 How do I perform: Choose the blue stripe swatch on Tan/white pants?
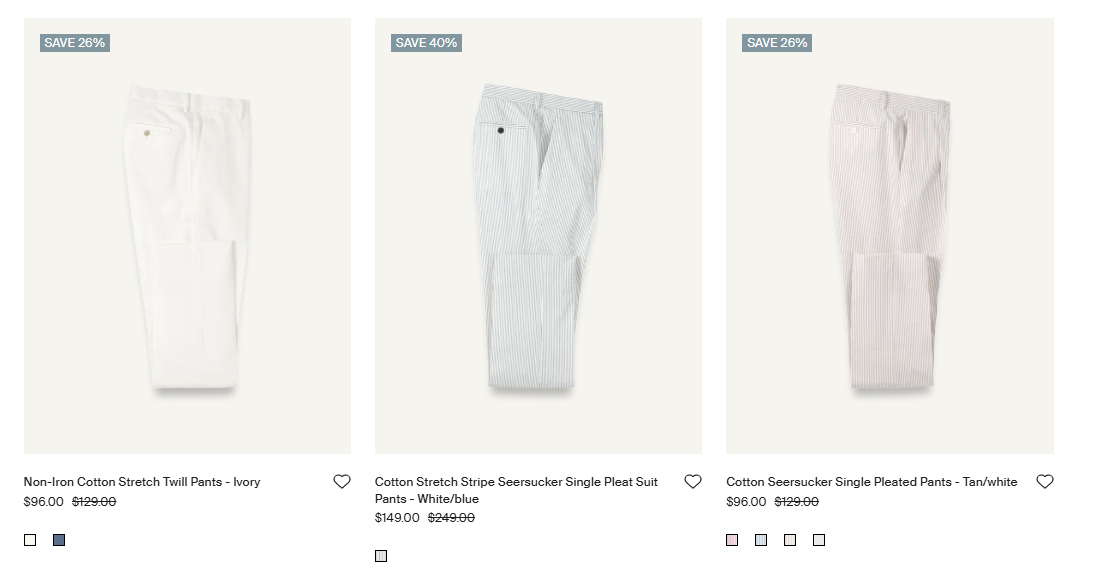(761, 539)
